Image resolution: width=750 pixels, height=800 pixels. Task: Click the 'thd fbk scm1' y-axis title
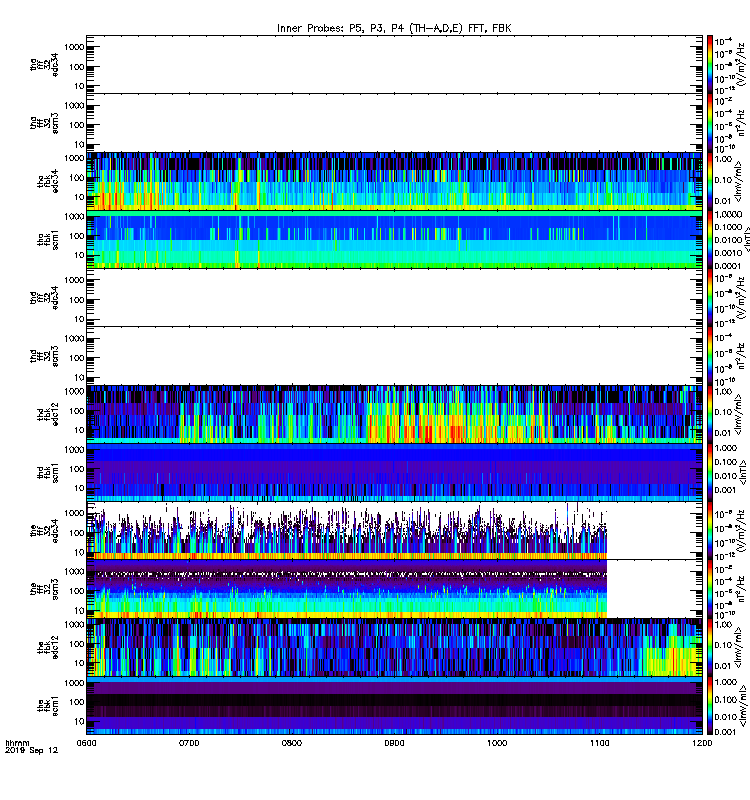(47, 473)
